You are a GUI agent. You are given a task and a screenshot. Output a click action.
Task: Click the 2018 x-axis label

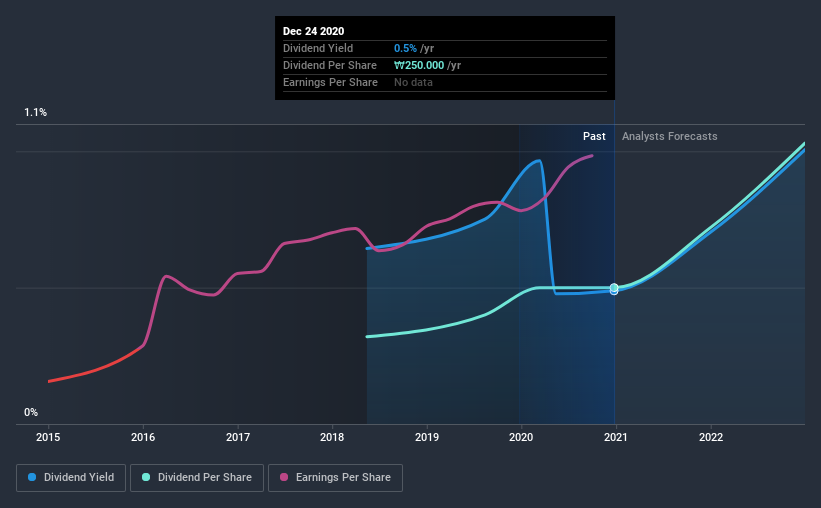[x=332, y=437]
